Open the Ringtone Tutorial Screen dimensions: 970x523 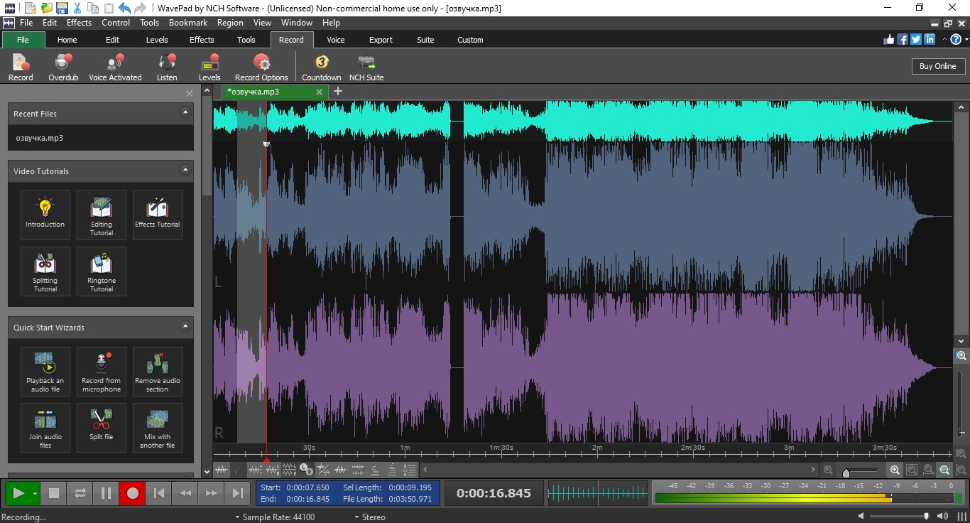click(101, 270)
